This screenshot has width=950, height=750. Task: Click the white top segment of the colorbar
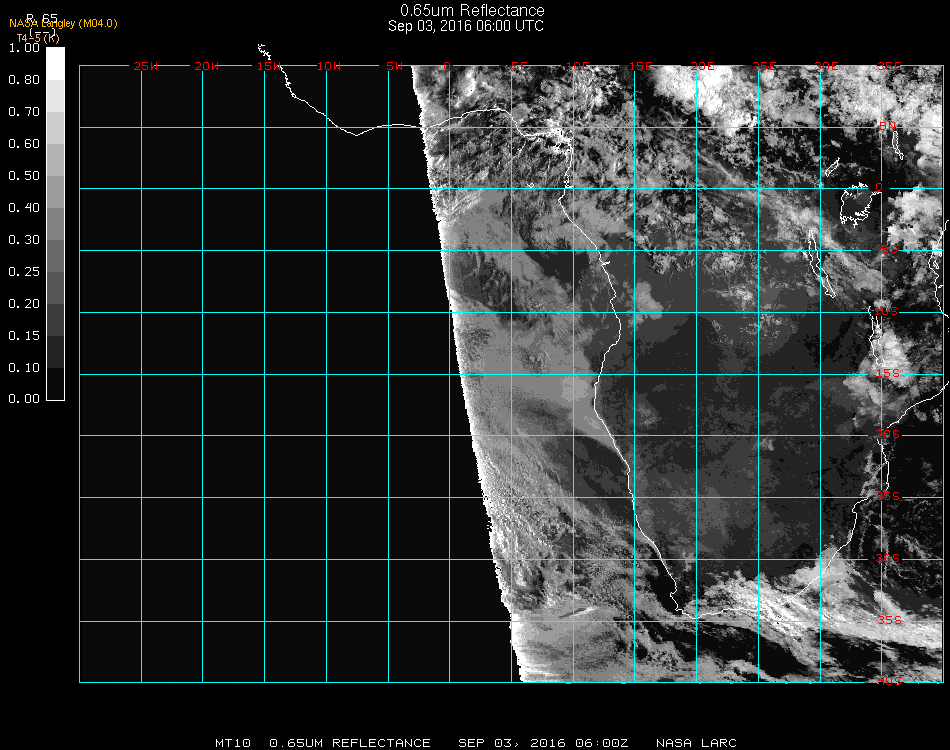click(56, 62)
